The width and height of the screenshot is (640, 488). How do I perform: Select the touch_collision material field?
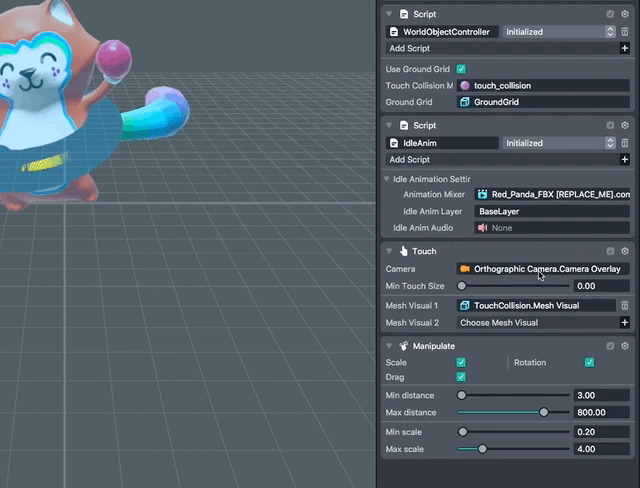coord(543,86)
